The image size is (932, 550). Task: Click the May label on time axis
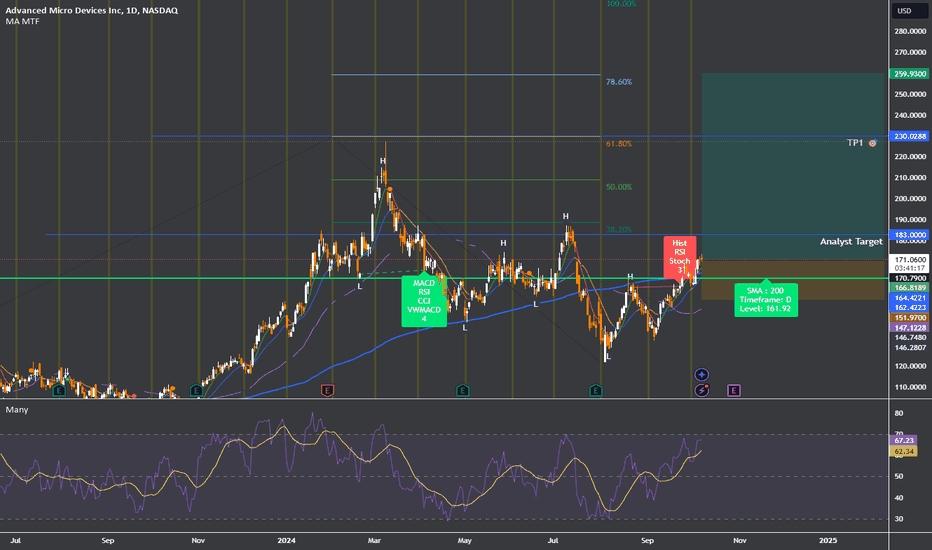465,540
